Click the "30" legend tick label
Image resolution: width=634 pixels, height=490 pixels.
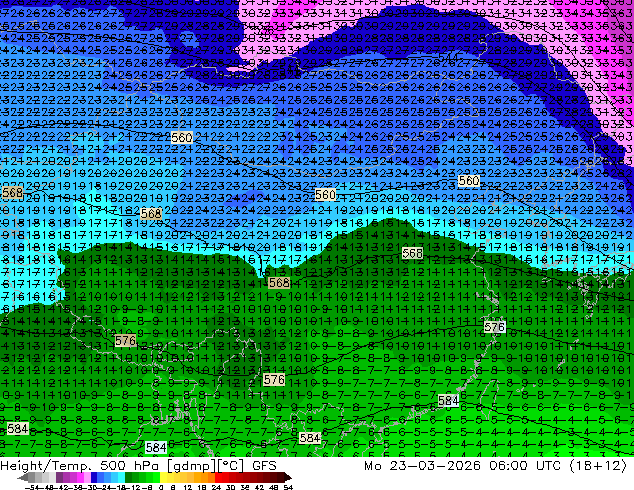pyautogui.click(x=230, y=488)
